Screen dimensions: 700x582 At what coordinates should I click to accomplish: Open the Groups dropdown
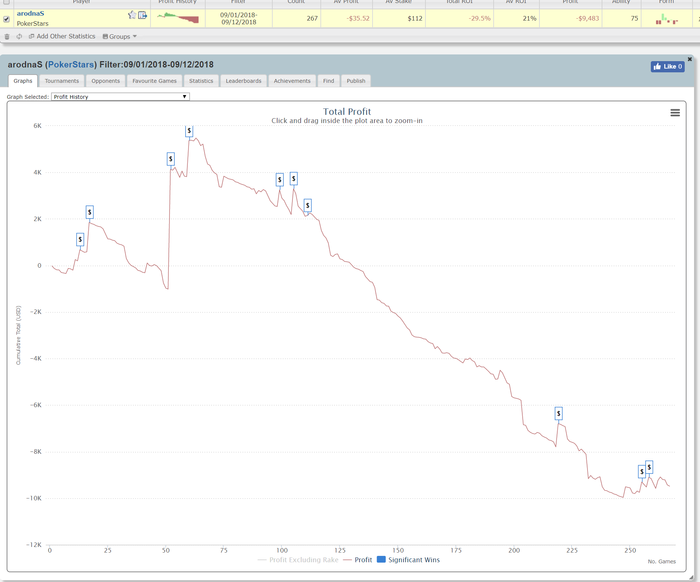120,37
